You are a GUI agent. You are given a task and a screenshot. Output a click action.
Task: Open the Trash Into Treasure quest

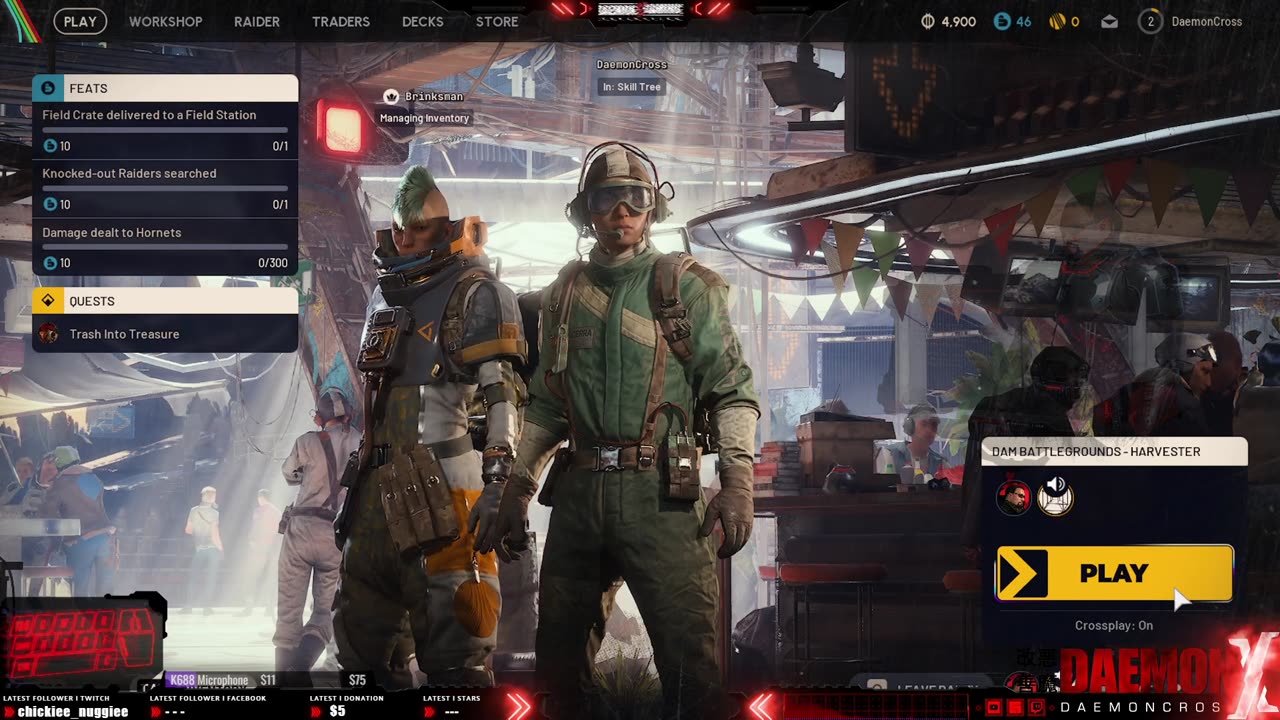[x=165, y=334]
